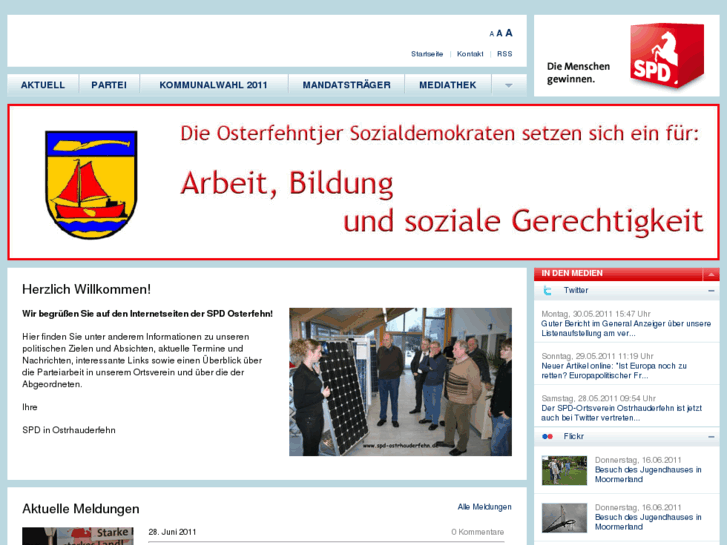The image size is (727, 545).
Task: Click the 'Montag, 30.05.2011 15:47 Uhr' timestamp
Action: point(596,314)
